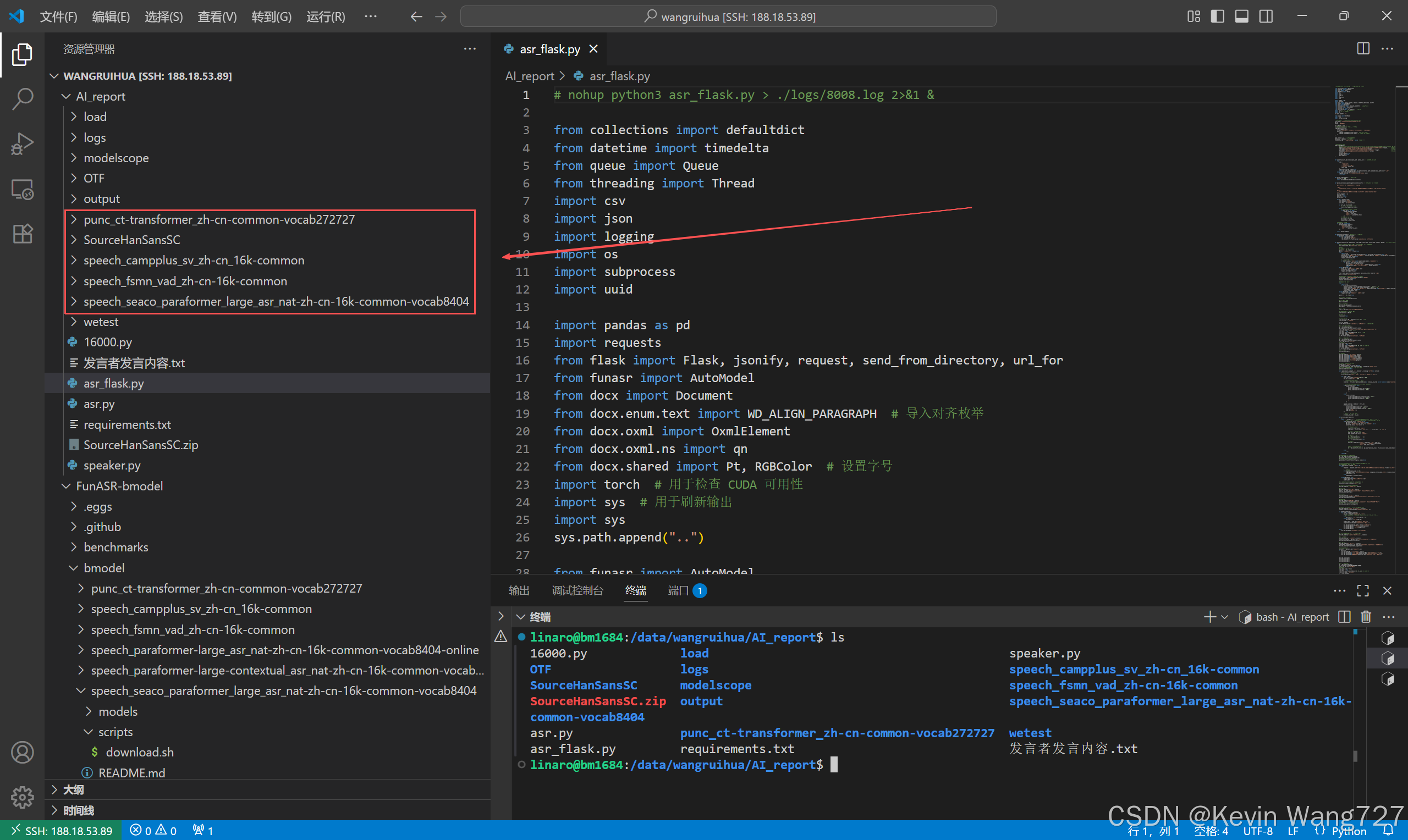Close the asr_flask.py editor tab
This screenshot has height=840, width=1408.
point(593,49)
